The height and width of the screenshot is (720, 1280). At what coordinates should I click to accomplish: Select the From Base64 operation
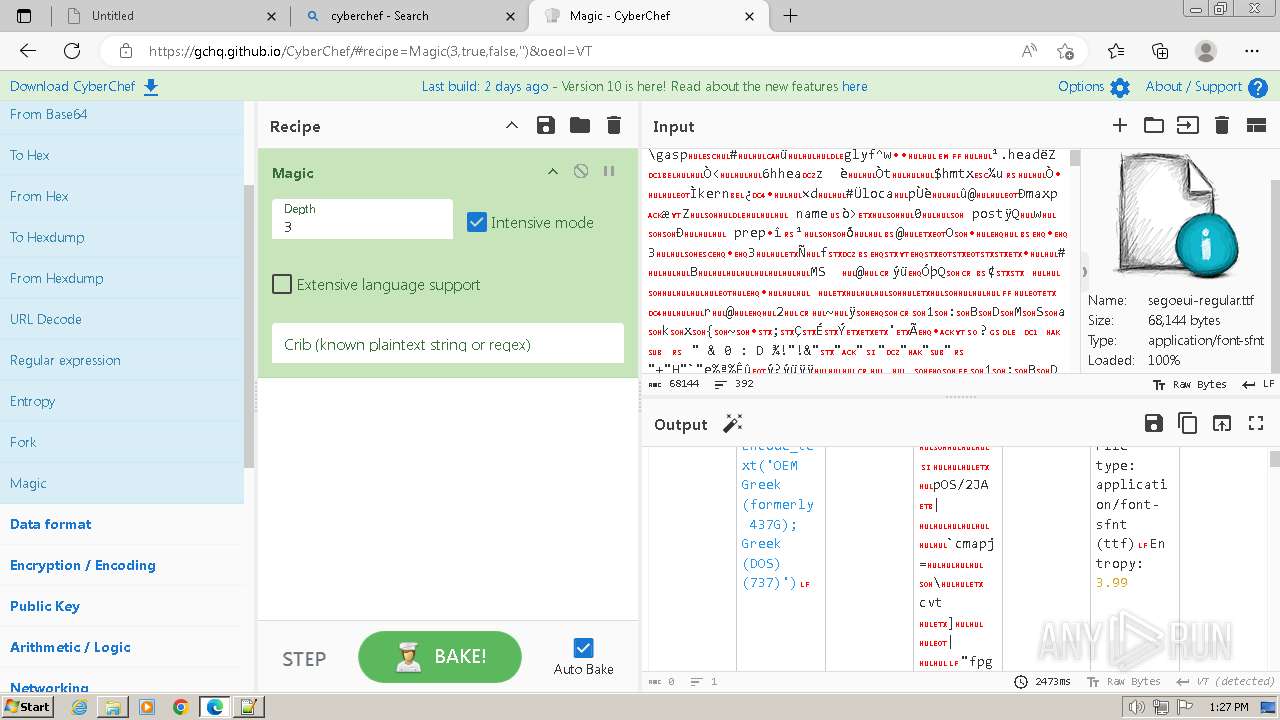click(122, 114)
